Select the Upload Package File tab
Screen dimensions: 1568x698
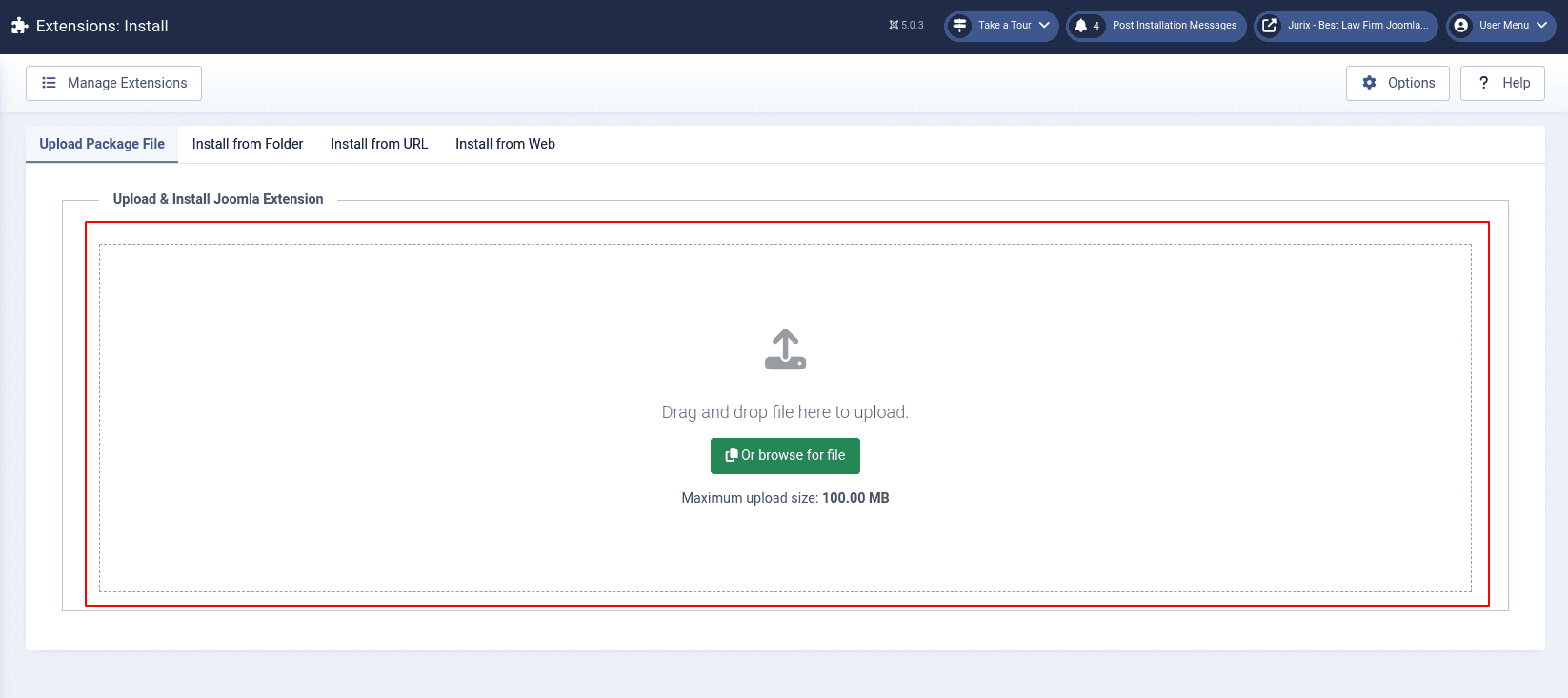102,144
